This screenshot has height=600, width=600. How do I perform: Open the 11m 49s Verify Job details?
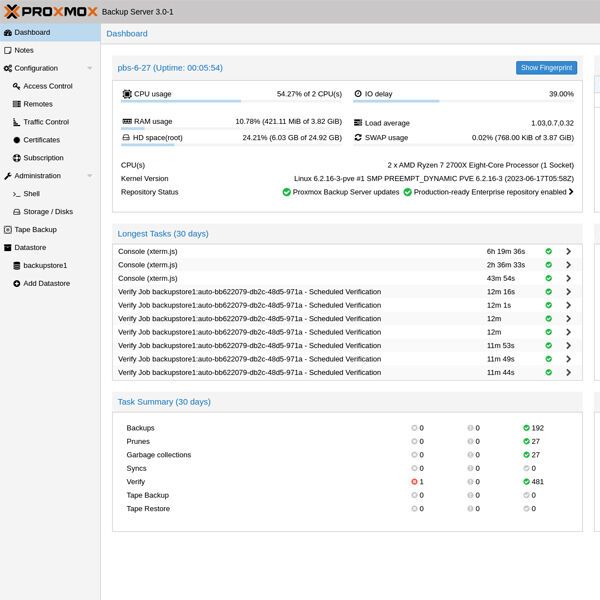click(569, 359)
